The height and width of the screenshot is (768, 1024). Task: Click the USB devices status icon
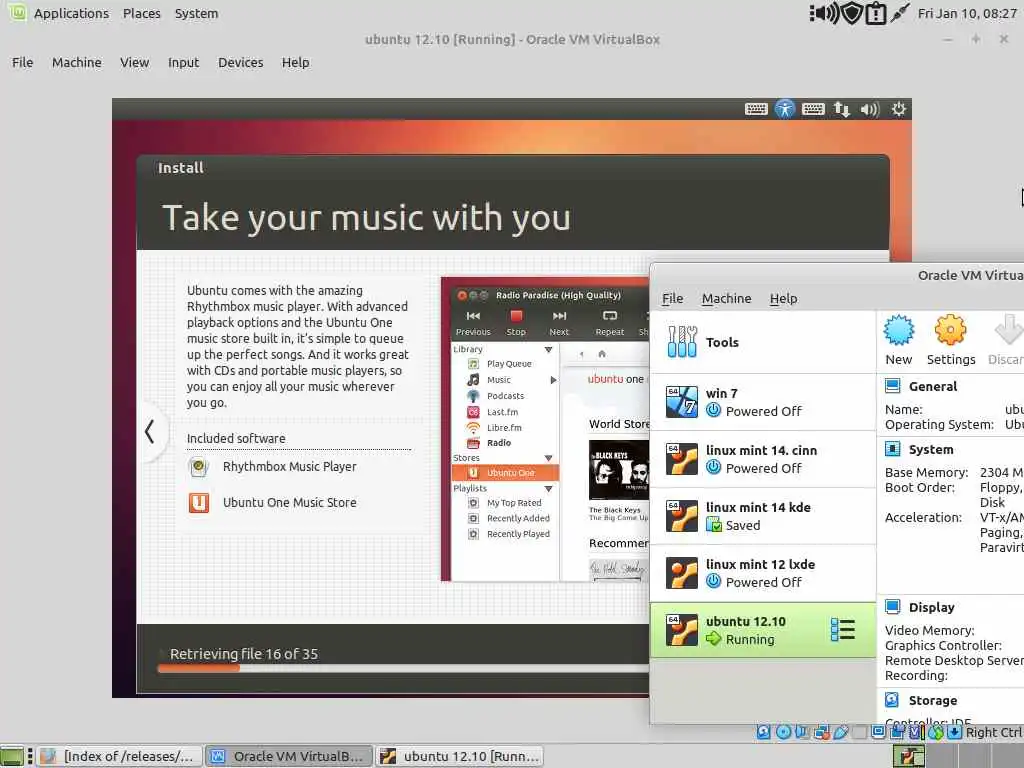(x=840, y=732)
